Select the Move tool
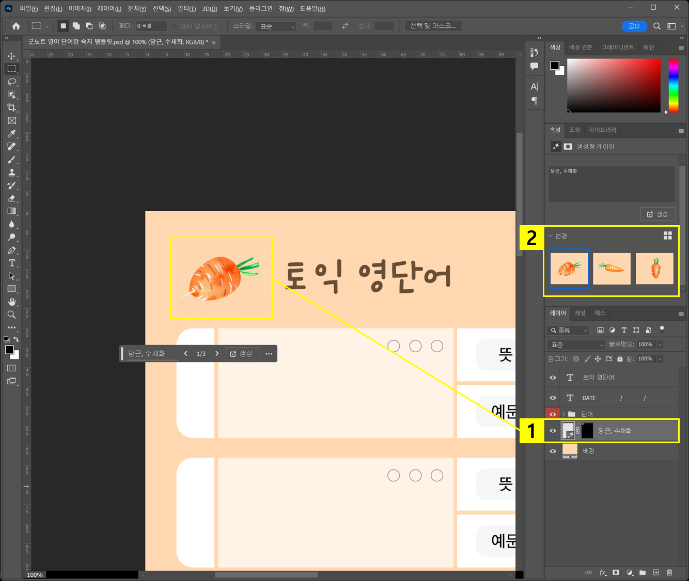The height and width of the screenshot is (581, 689). click(12, 56)
